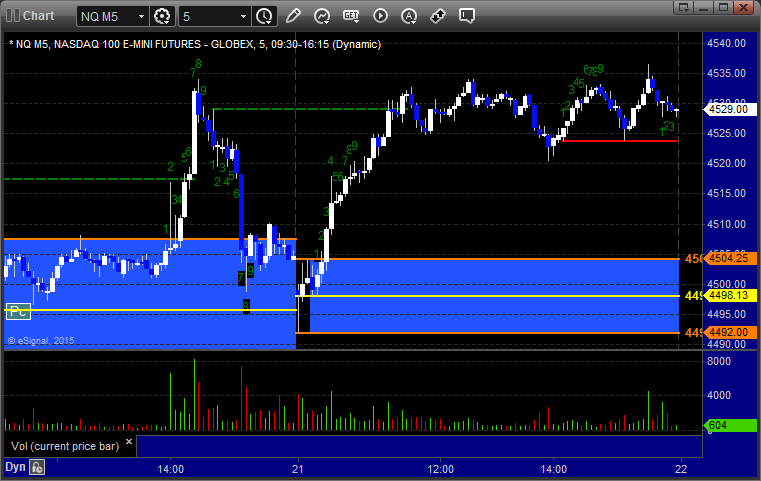Expand the NQ M5 symbol dropdown
This screenshot has width=761, height=481.
click(141, 17)
